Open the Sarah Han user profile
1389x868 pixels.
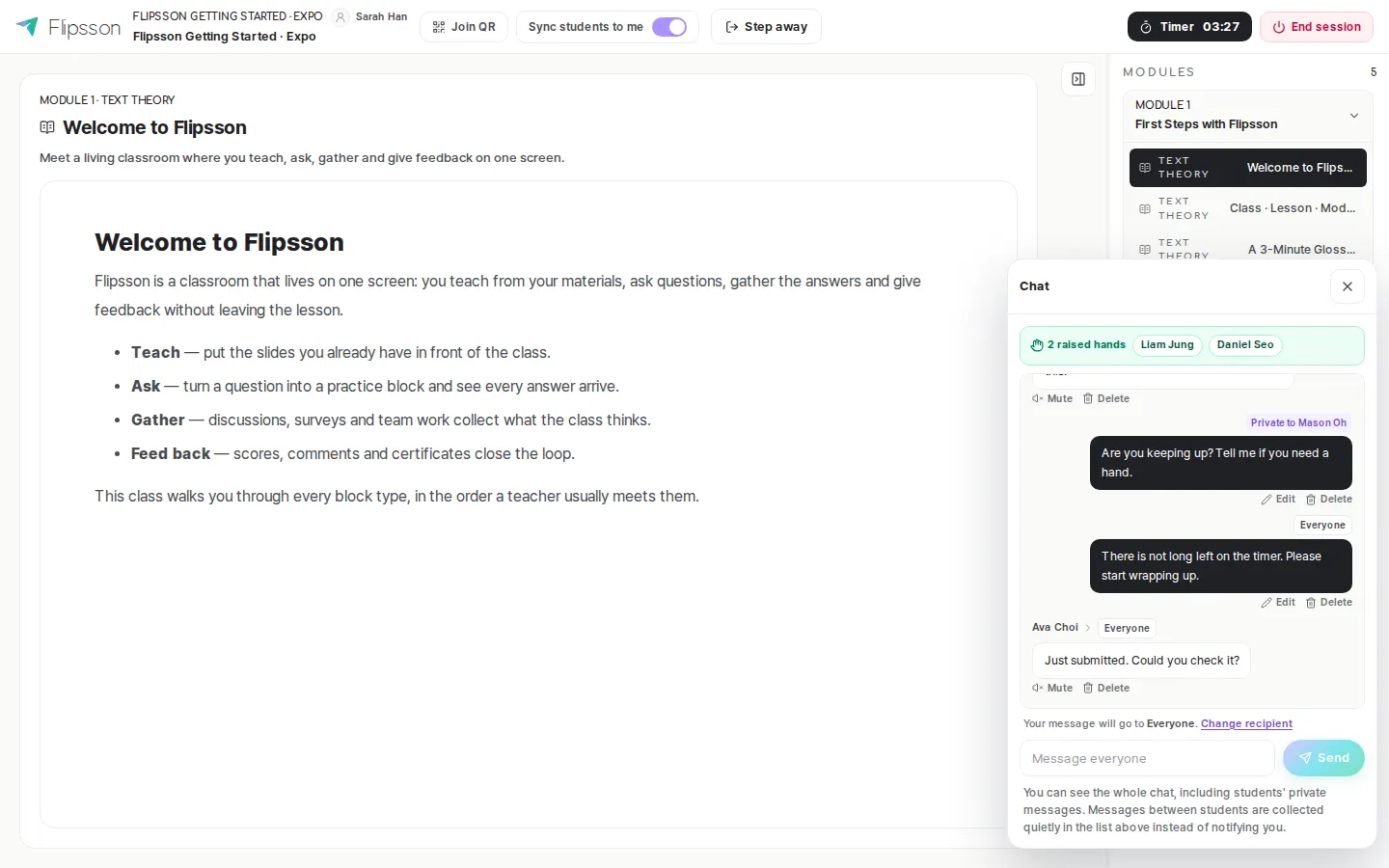point(371,16)
